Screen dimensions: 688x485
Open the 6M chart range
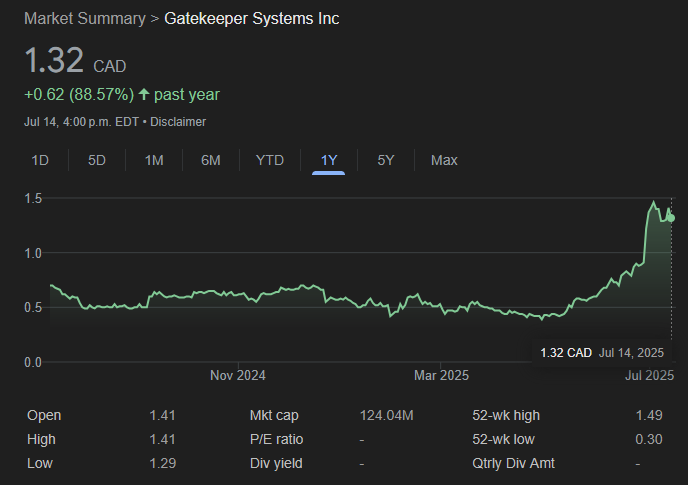(211, 160)
